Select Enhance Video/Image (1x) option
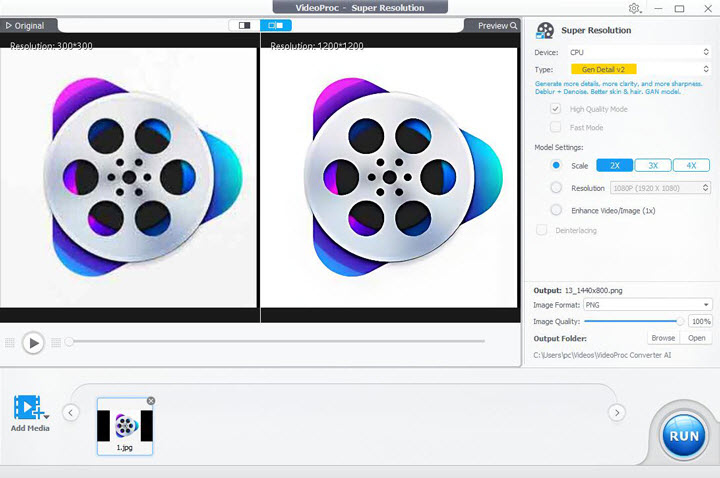Image resolution: width=720 pixels, height=478 pixels. pyautogui.click(x=556, y=210)
